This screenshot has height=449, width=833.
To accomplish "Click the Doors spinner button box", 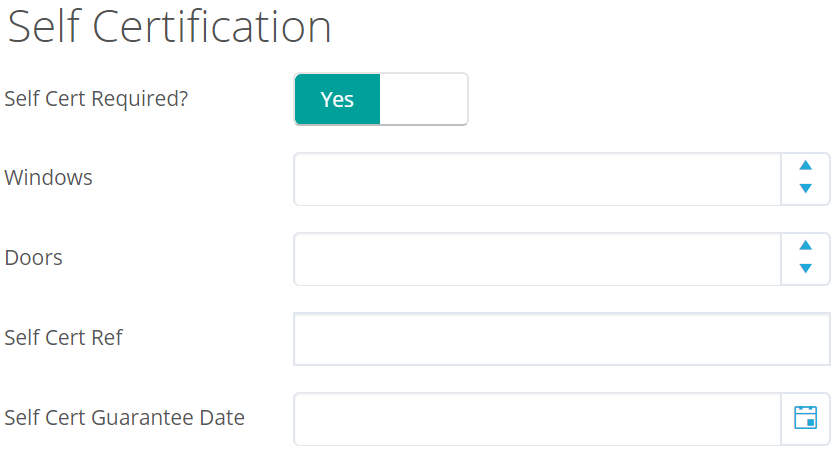I will (805, 258).
